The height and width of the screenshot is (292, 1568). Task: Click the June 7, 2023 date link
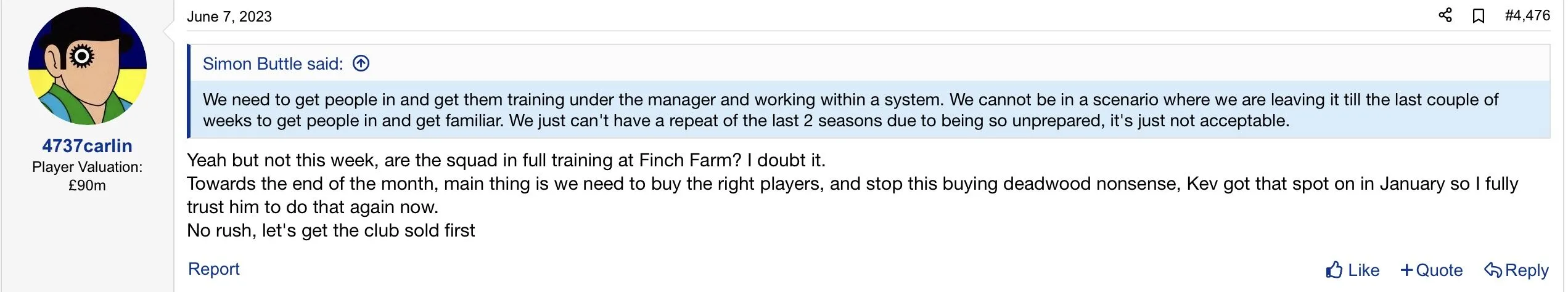click(229, 17)
